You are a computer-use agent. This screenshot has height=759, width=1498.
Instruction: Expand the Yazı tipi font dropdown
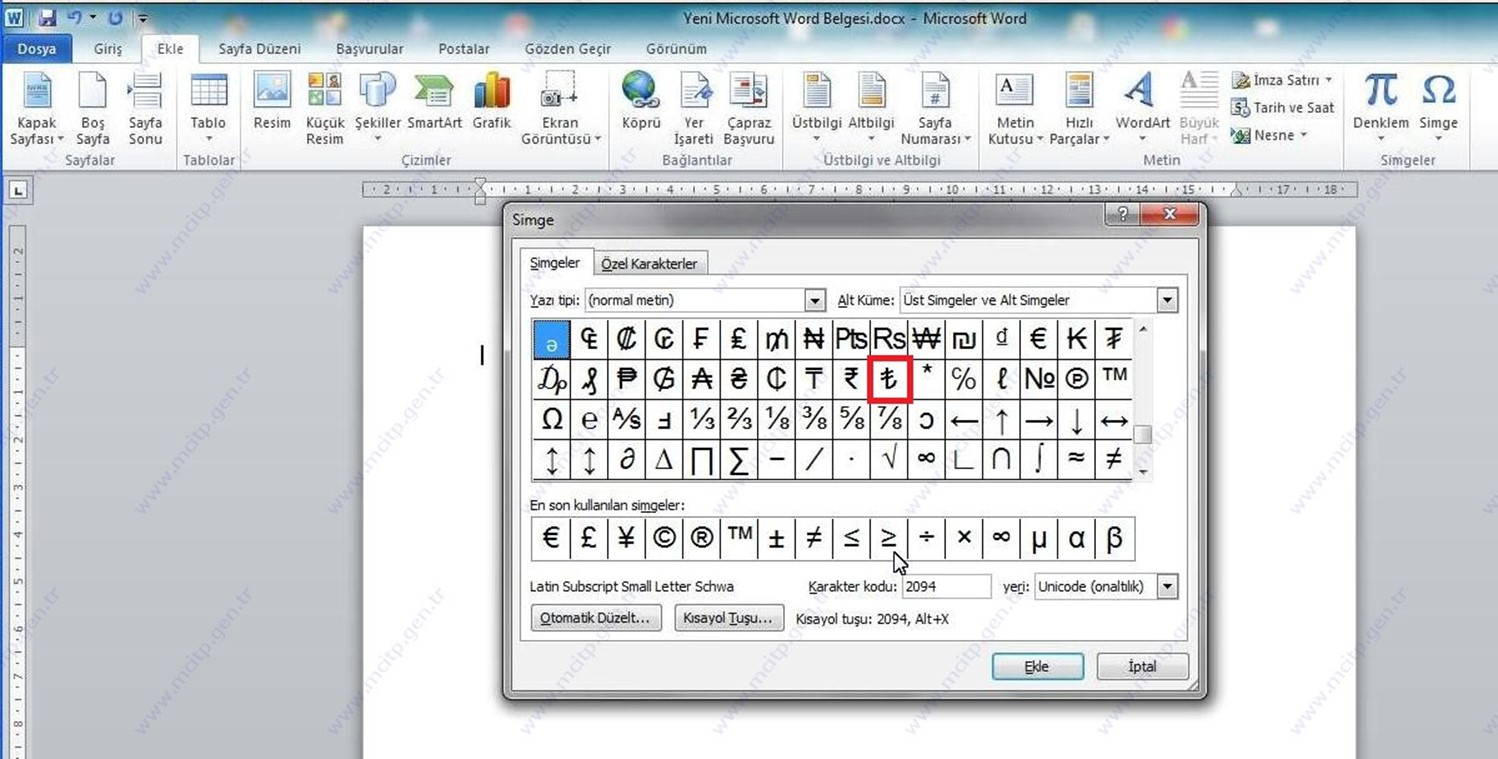[815, 300]
